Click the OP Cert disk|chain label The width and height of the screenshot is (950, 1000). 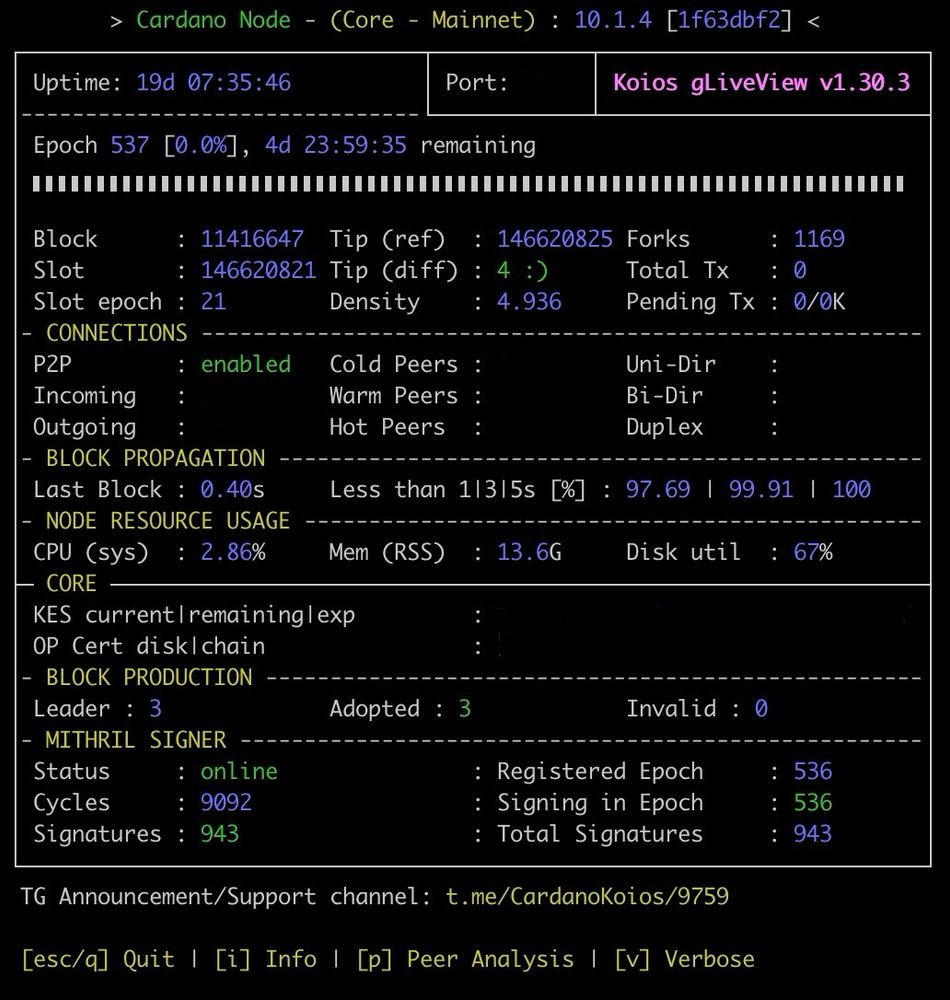click(149, 645)
